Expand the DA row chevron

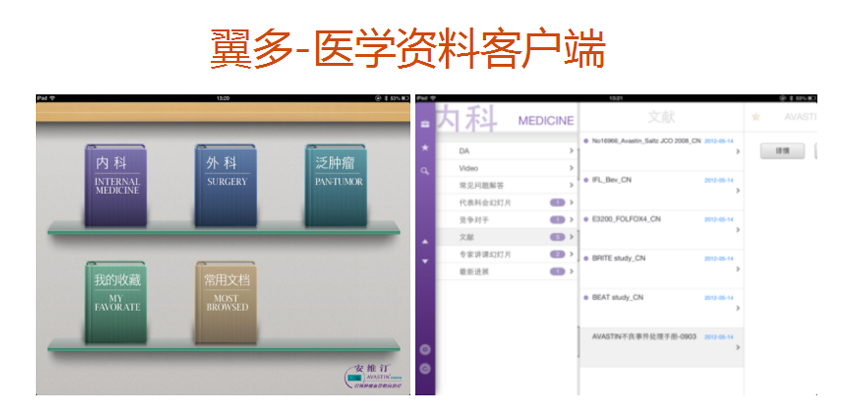pyautogui.click(x=572, y=151)
